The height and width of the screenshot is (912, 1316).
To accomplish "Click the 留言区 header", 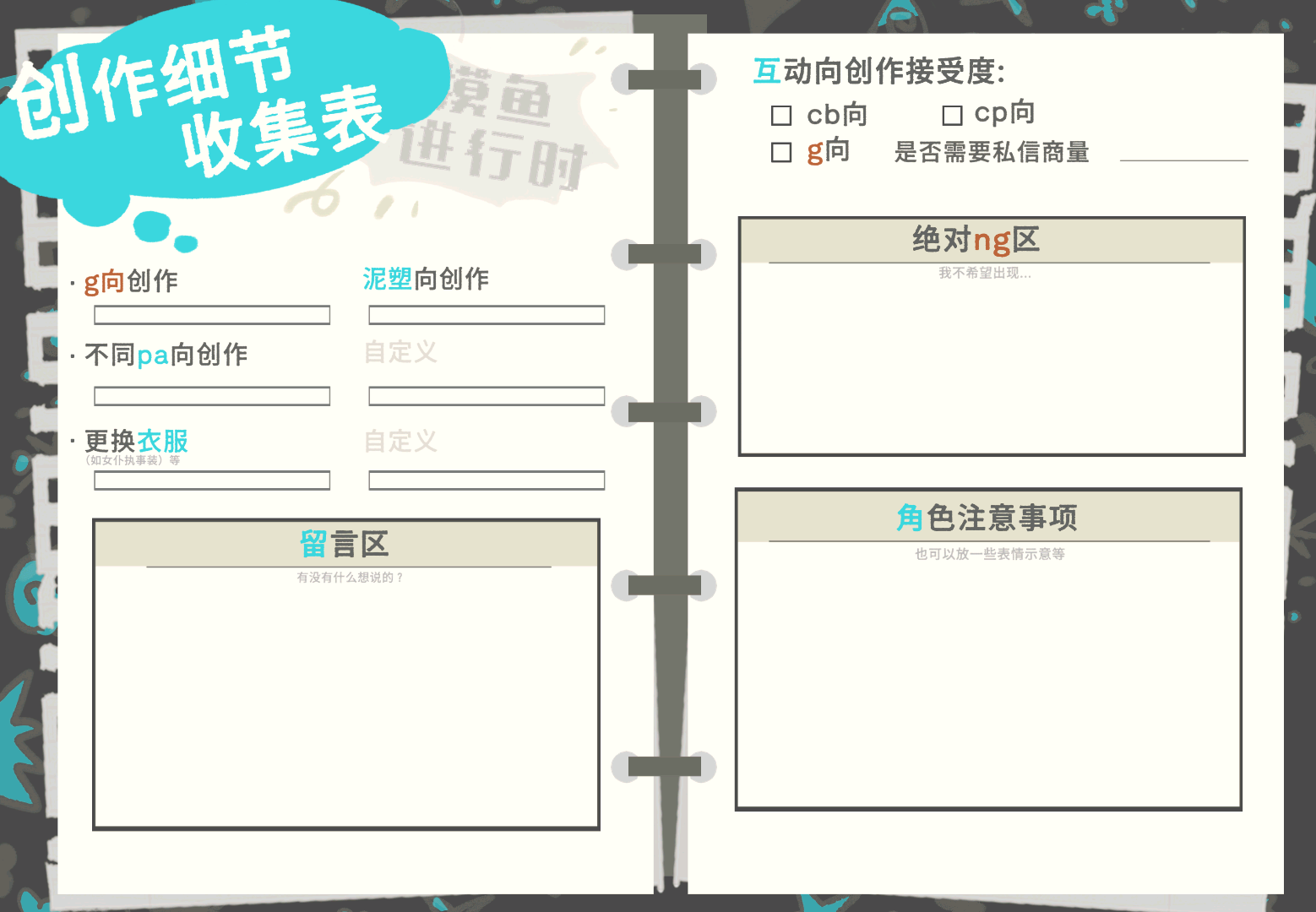I will point(345,545).
